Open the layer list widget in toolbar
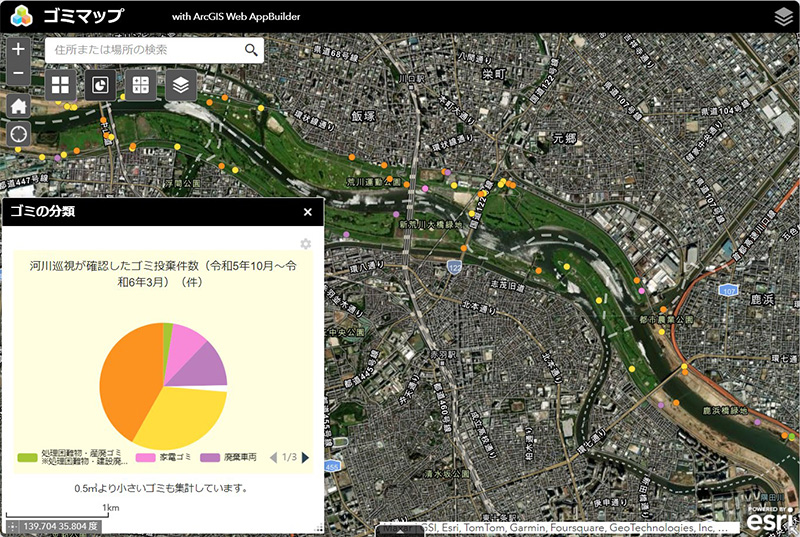Screen dimensions: 800x537 click(x=181, y=85)
